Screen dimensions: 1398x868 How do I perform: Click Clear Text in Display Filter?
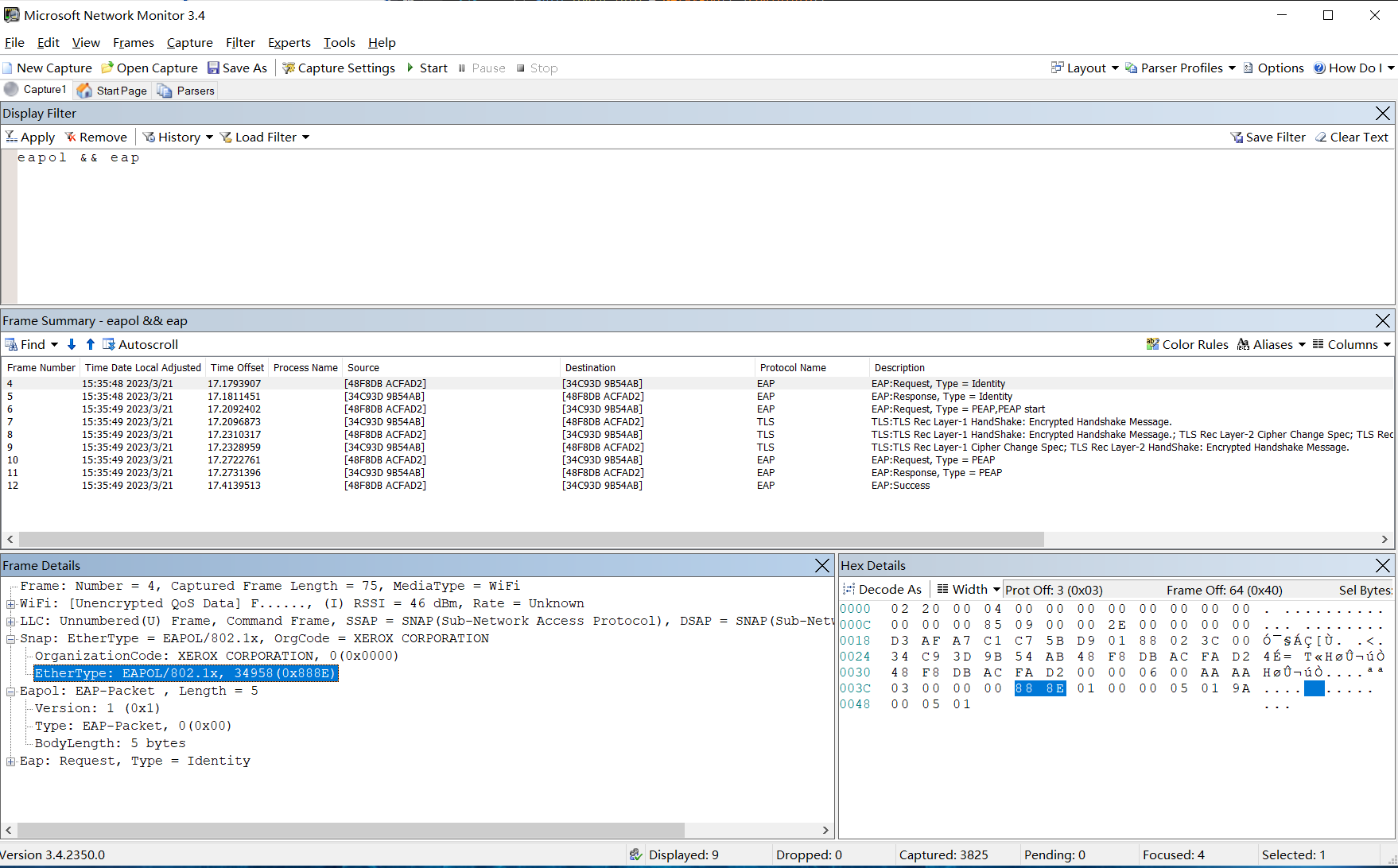click(1351, 138)
